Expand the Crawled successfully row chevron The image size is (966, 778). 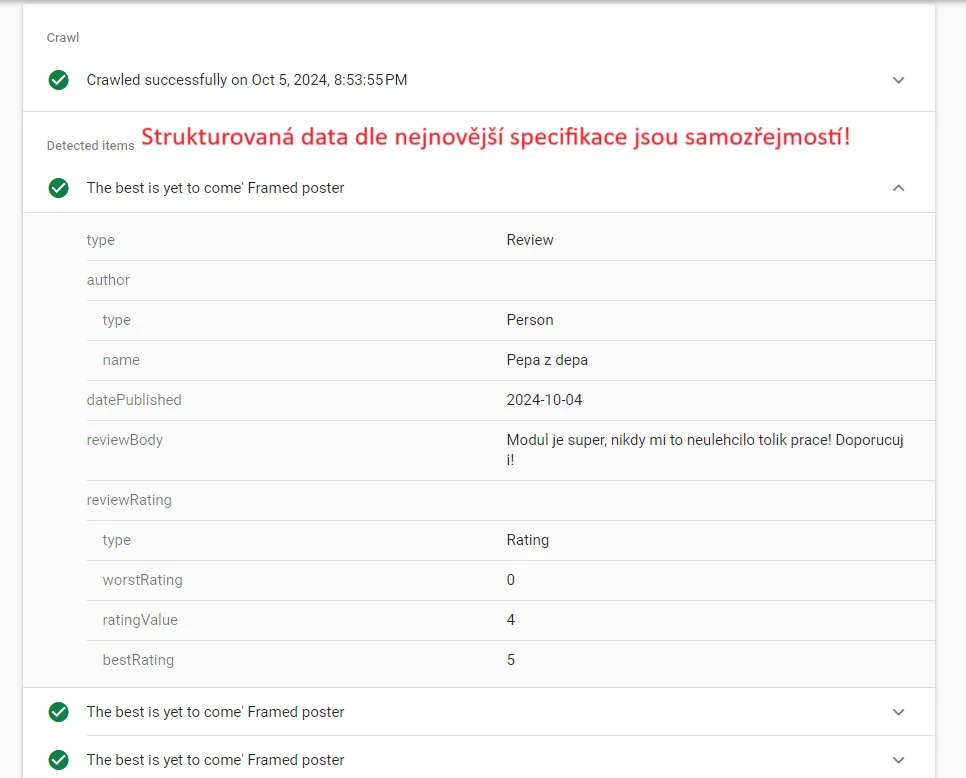coord(898,80)
